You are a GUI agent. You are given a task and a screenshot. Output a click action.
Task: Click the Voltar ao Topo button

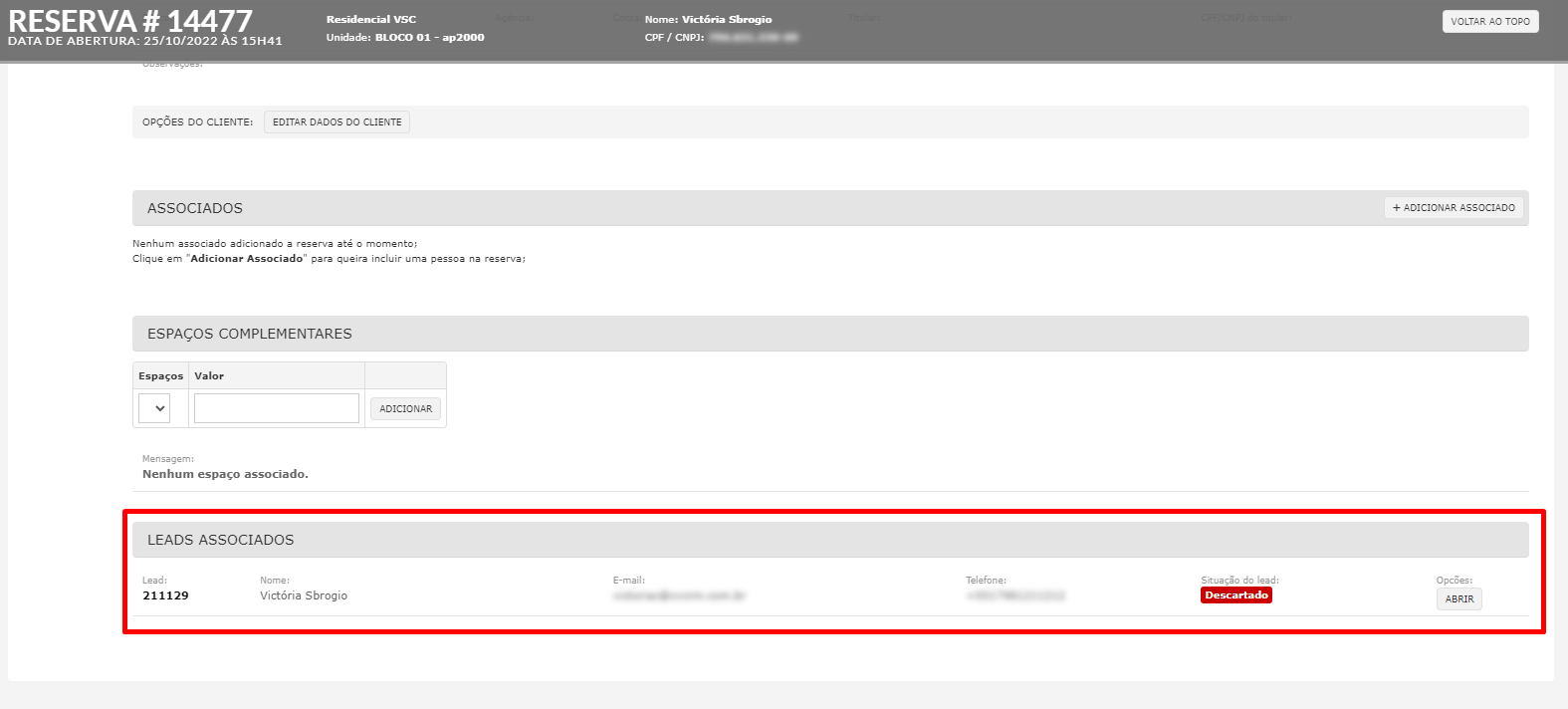(x=1490, y=21)
